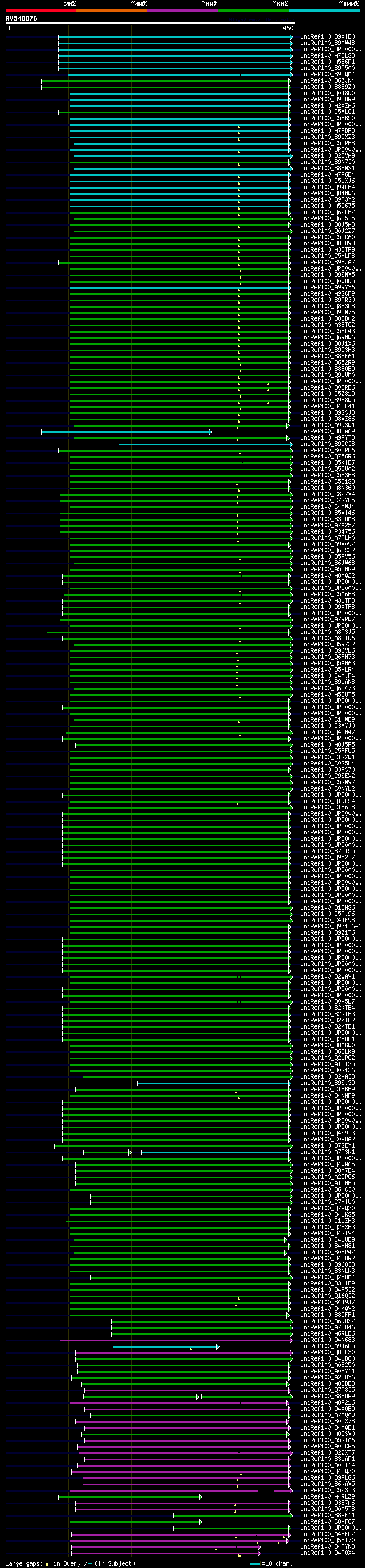Click the orange ~40% identity legend segment
This screenshot has height=1568, width=365.
click(x=112, y=10)
